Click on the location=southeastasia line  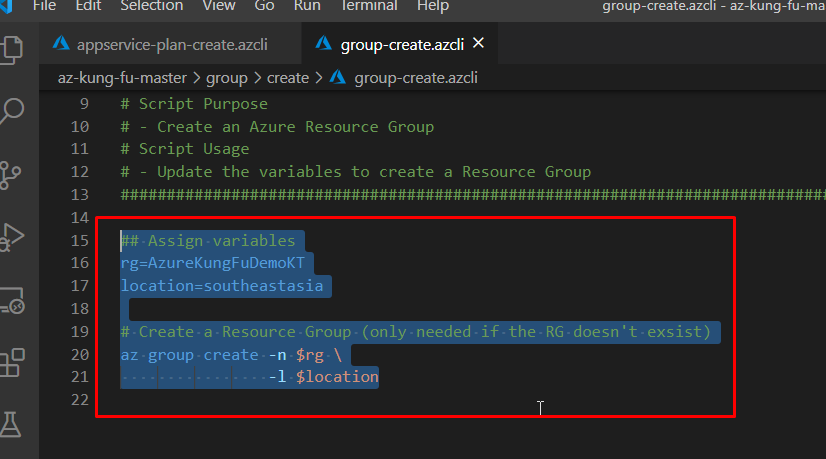point(222,286)
